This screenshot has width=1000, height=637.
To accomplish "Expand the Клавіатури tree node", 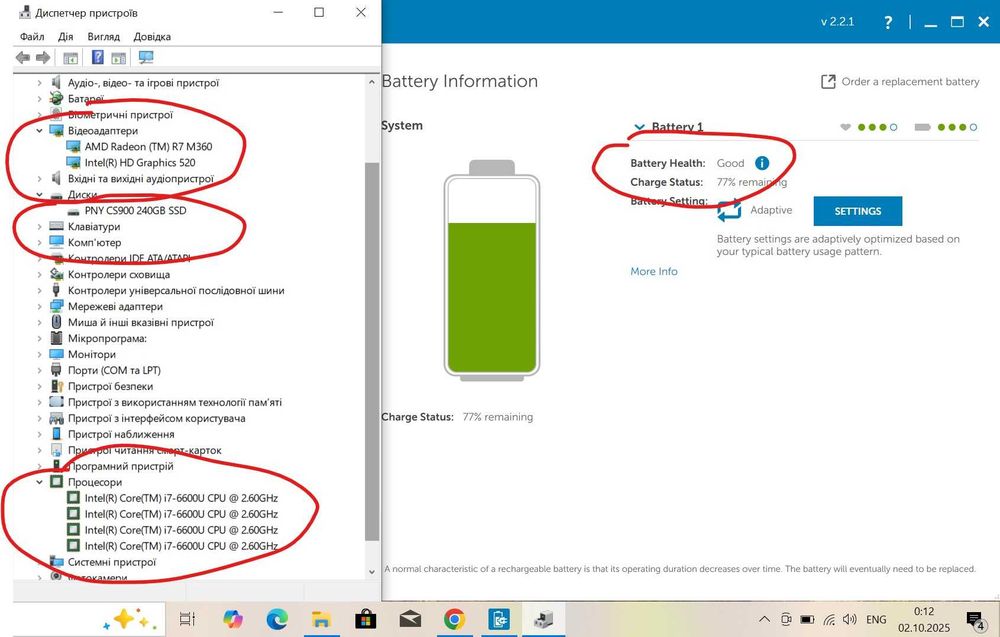I will 40,226.
